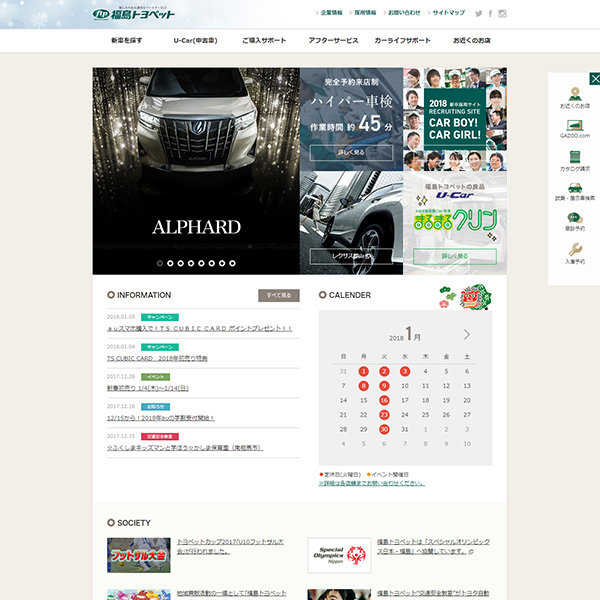Open the Facebook social icon
The image size is (600, 600).
(490, 14)
